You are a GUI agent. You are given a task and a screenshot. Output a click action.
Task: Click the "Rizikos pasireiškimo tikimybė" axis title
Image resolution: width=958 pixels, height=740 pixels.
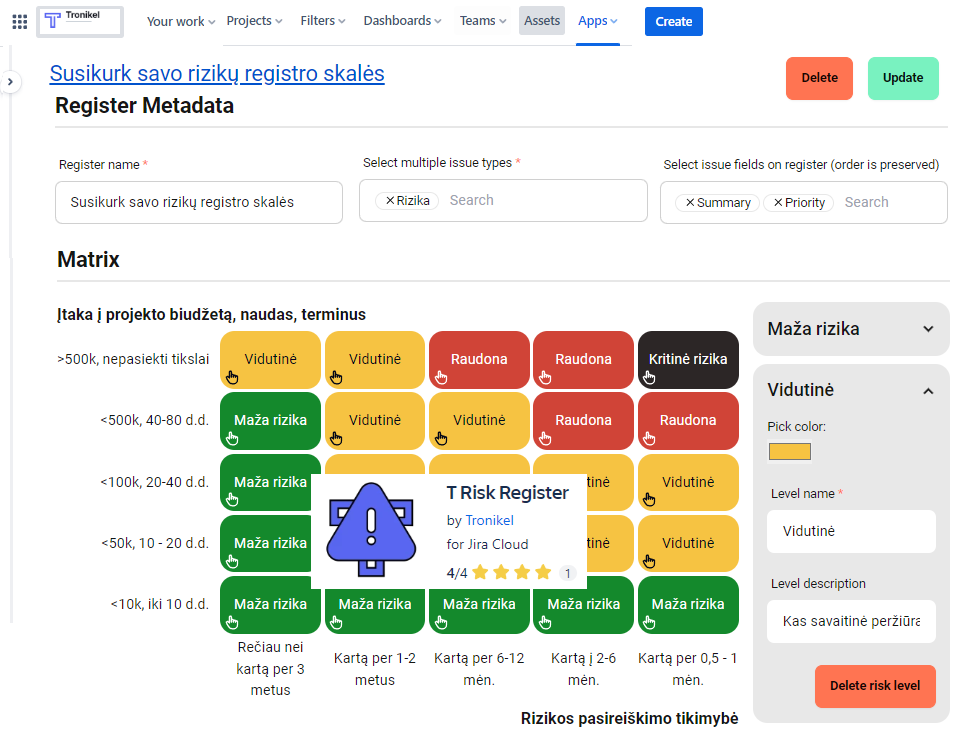(x=629, y=719)
